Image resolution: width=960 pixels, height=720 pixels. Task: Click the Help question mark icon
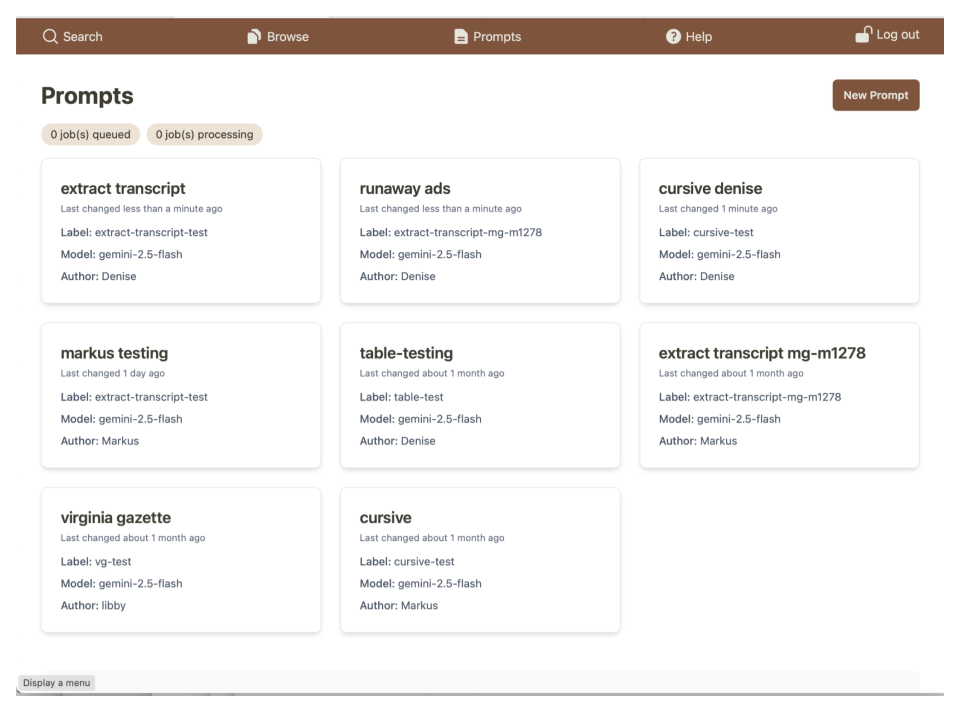673,36
